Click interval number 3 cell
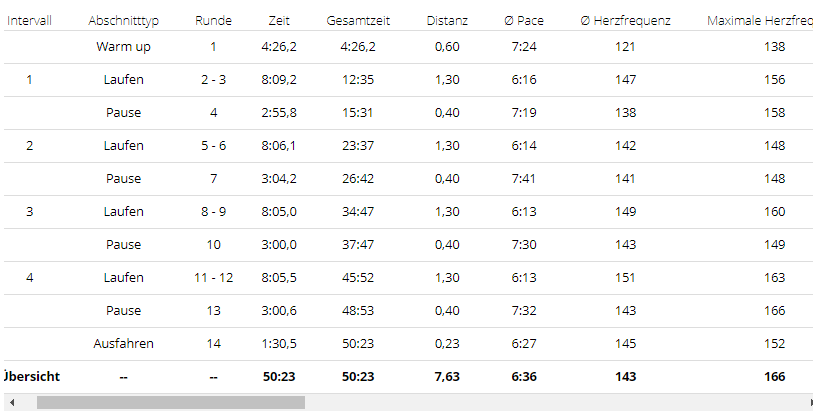813x413 pixels. coord(30,212)
